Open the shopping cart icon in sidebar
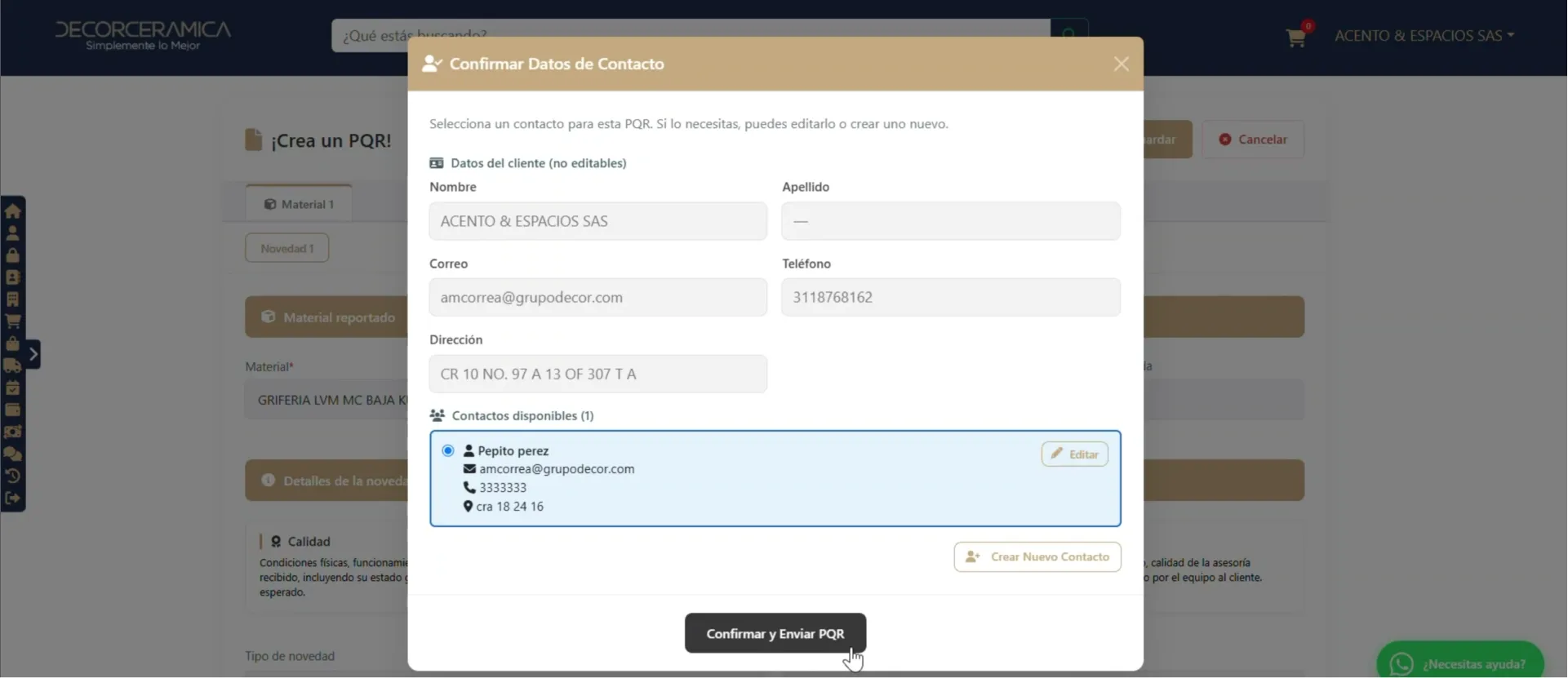The height and width of the screenshot is (678, 1568). (x=12, y=321)
